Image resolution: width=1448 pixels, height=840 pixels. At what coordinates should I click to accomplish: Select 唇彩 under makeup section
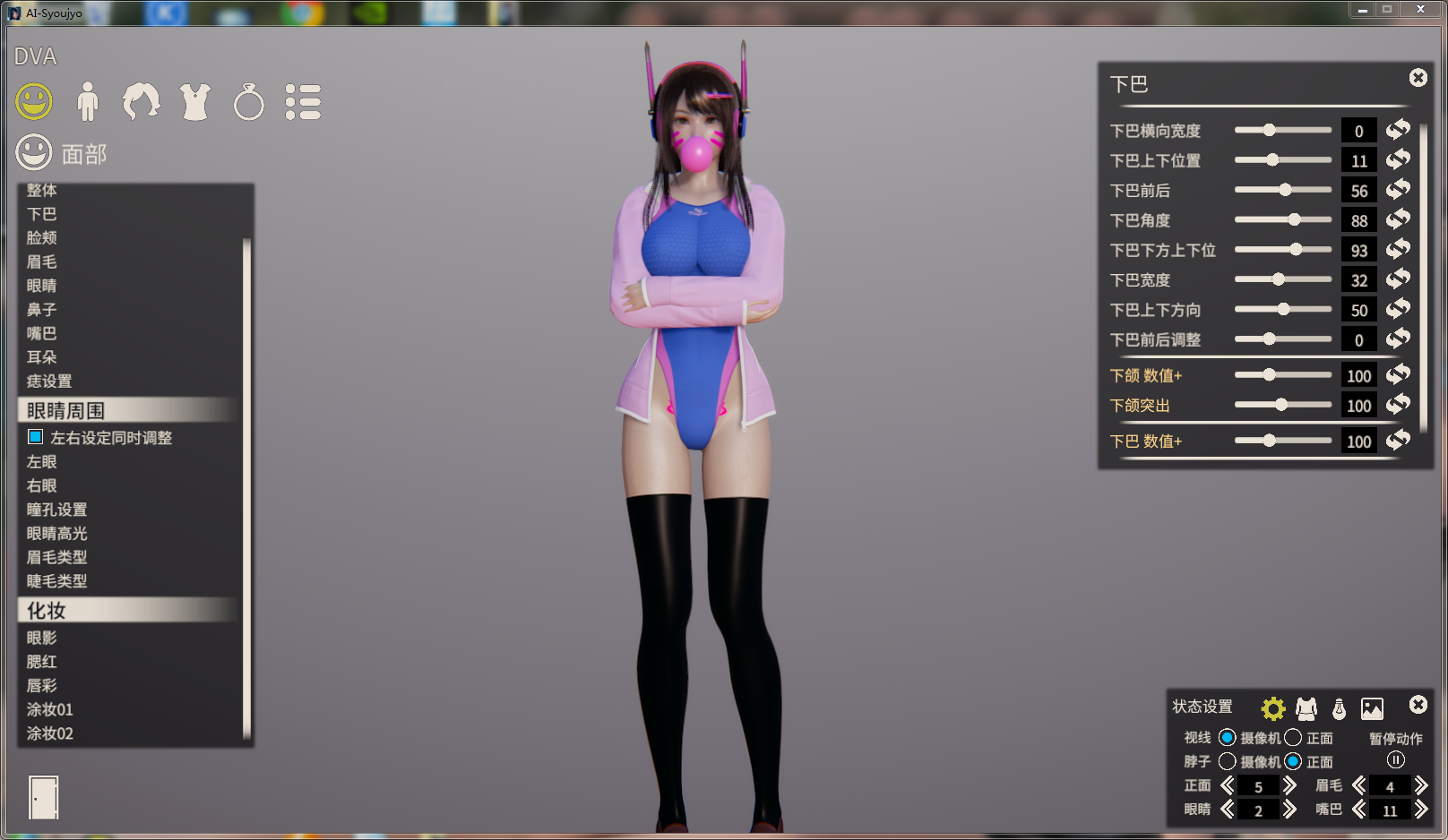pyautogui.click(x=41, y=685)
